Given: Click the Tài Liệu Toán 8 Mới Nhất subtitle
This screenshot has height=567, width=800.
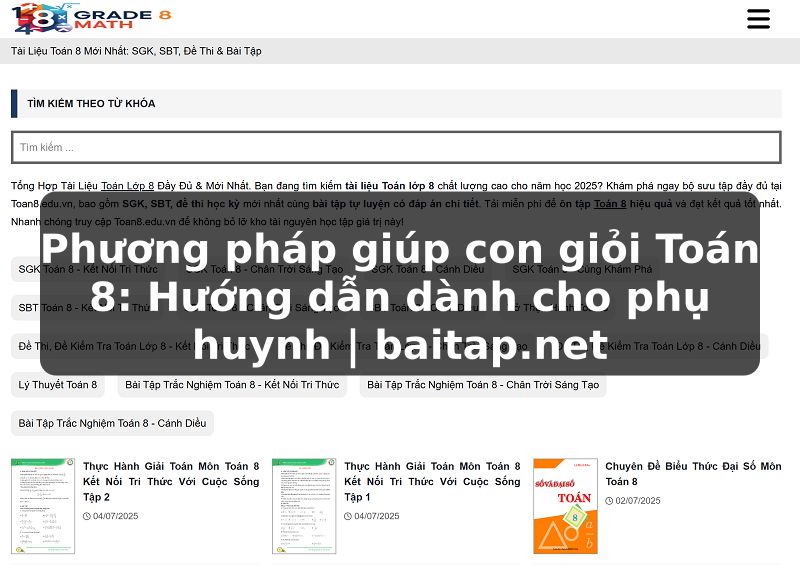Looking at the screenshot, I should pos(136,51).
